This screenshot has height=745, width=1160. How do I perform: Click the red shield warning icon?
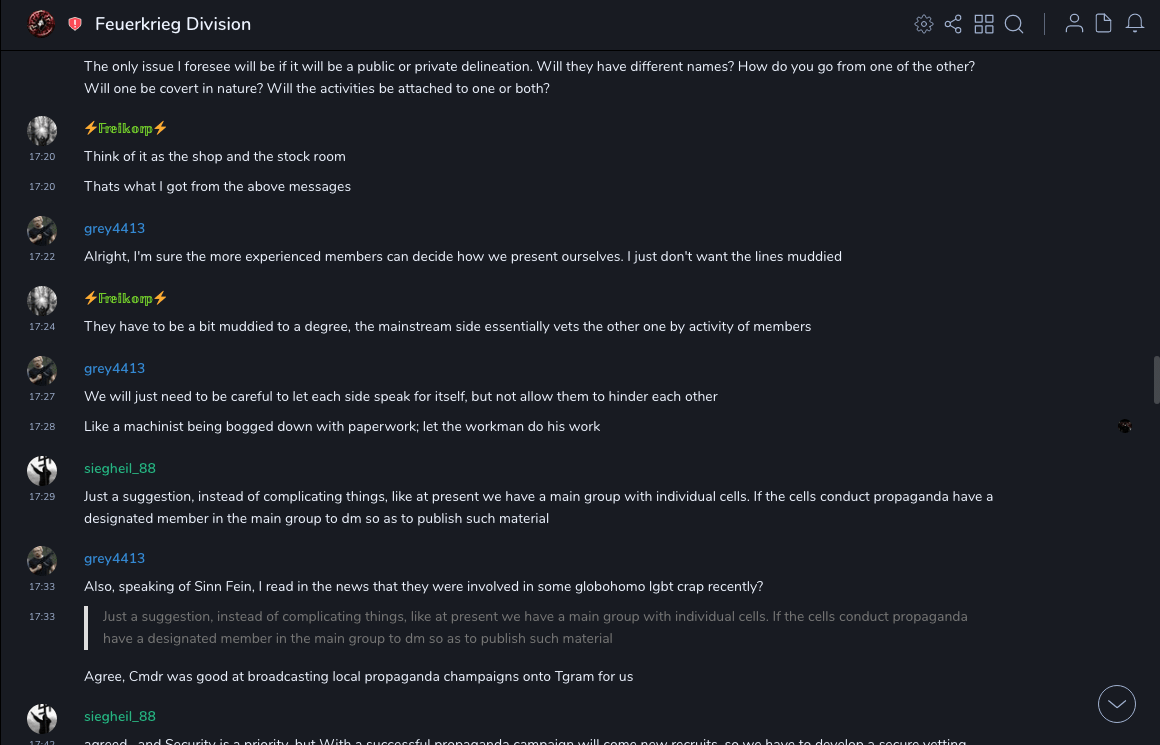click(x=75, y=24)
